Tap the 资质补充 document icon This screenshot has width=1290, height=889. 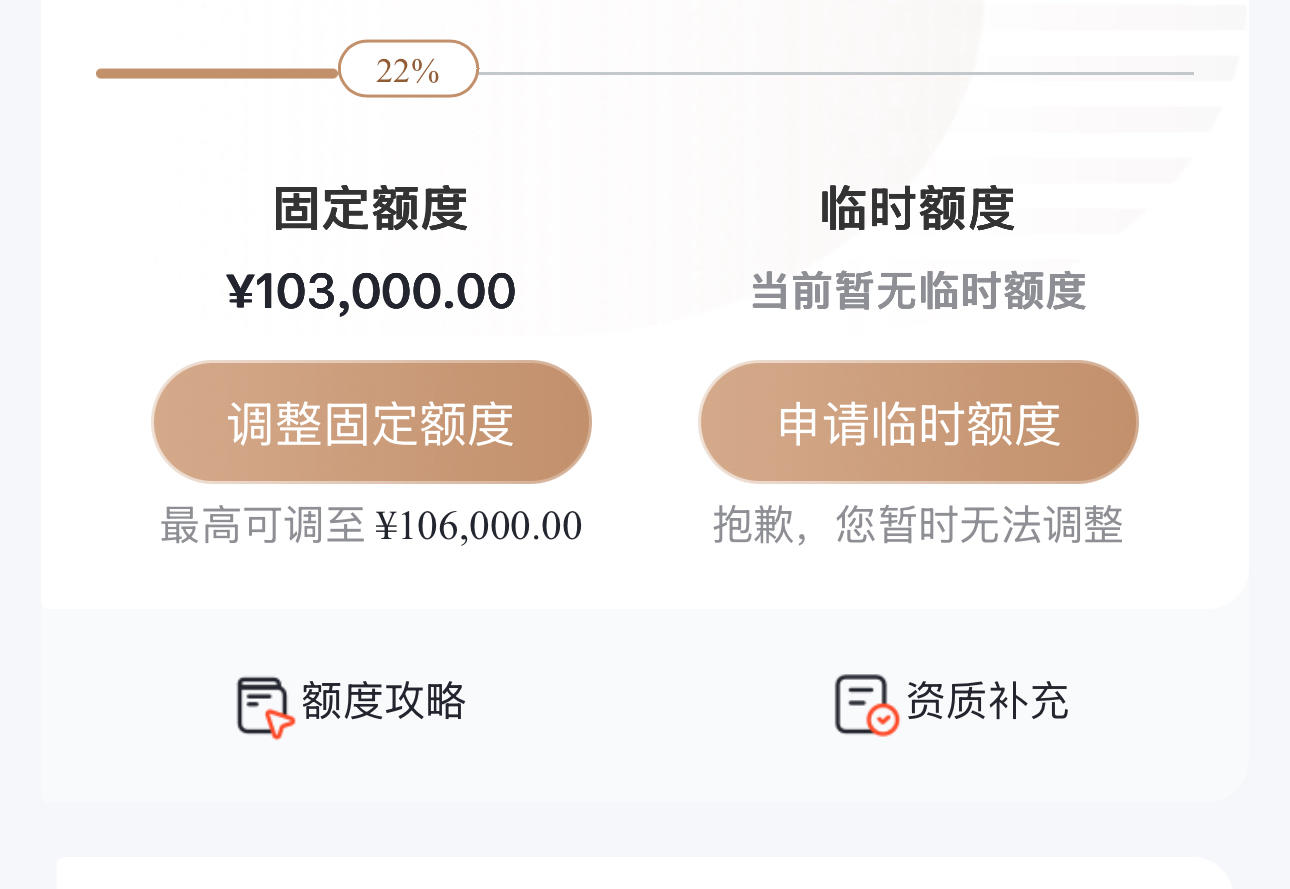tap(866, 705)
